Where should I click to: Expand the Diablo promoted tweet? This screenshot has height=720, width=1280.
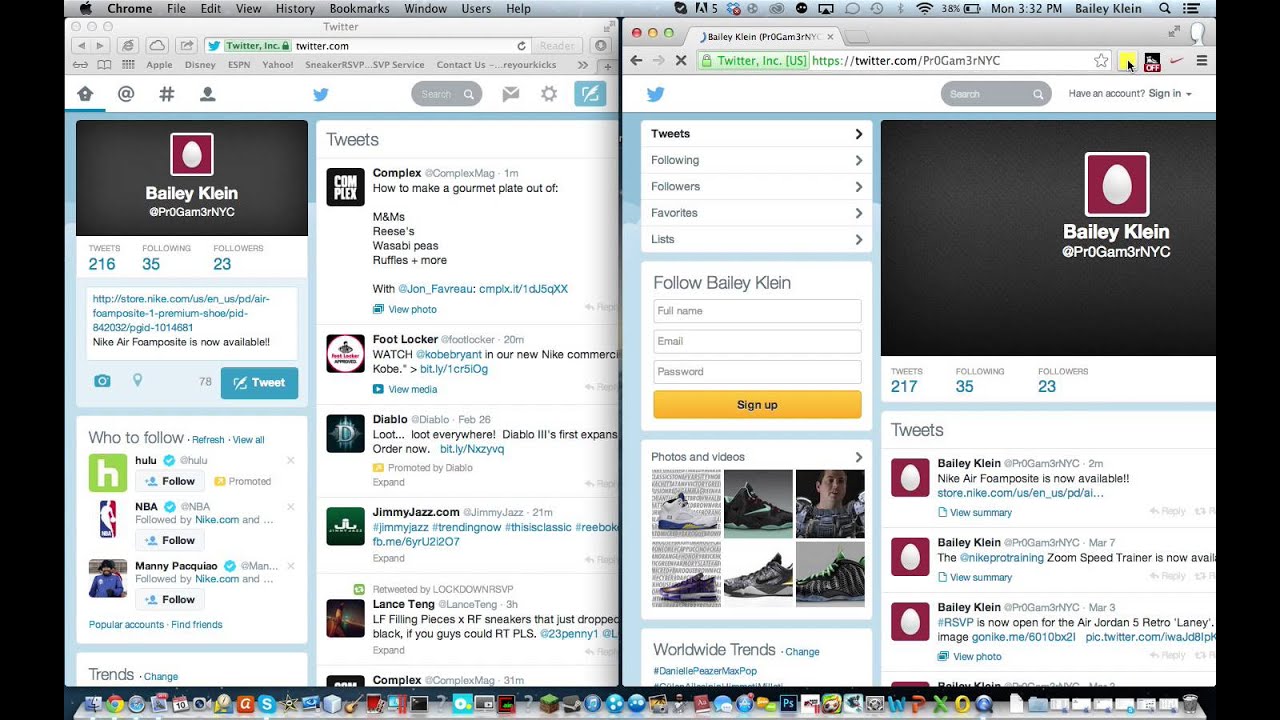click(x=388, y=482)
